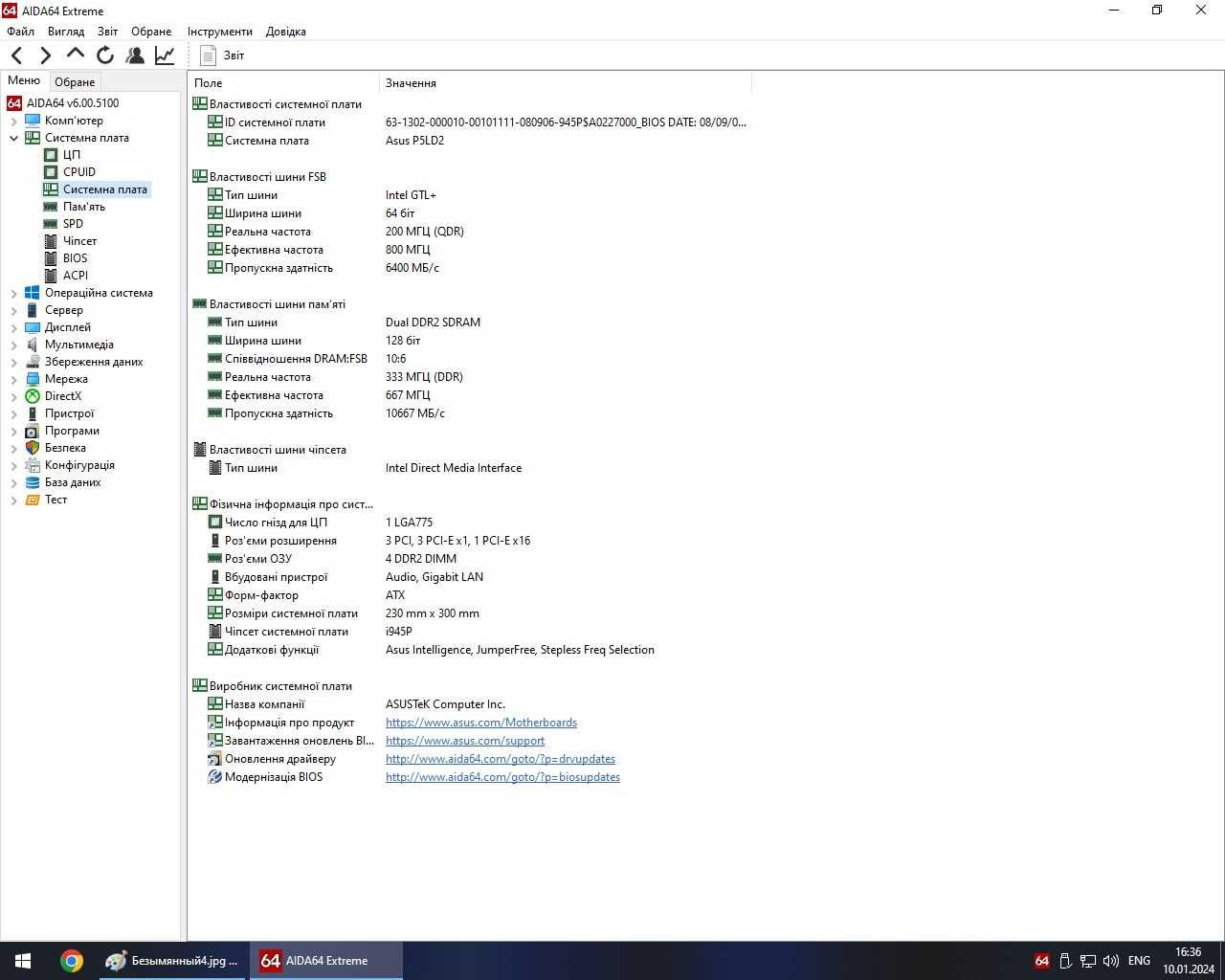Screen dimensions: 1225x980
Task: Select the Пам'ять tree item
Action: [84, 207]
